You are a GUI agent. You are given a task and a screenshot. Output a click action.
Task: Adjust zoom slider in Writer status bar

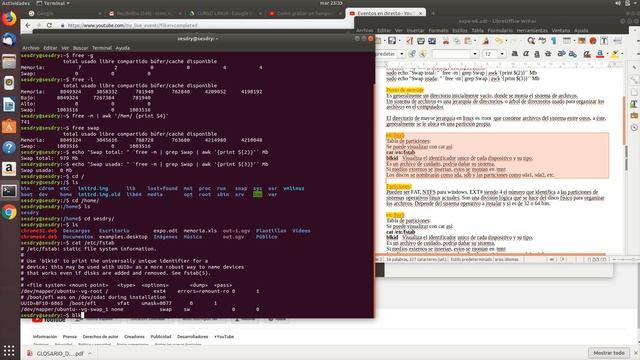[626, 259]
